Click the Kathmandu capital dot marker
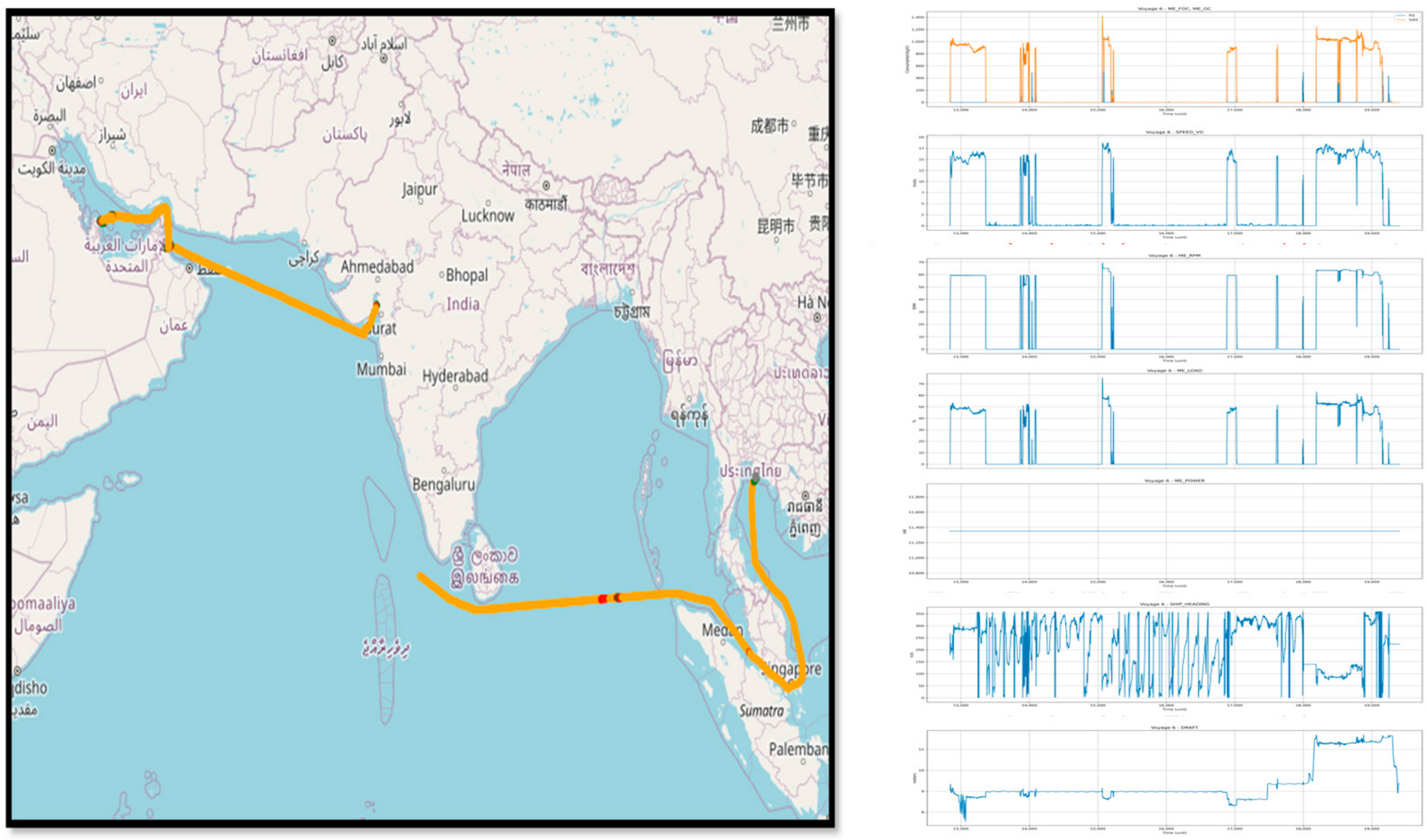Image resolution: width=1427 pixels, height=840 pixels. click(546, 186)
